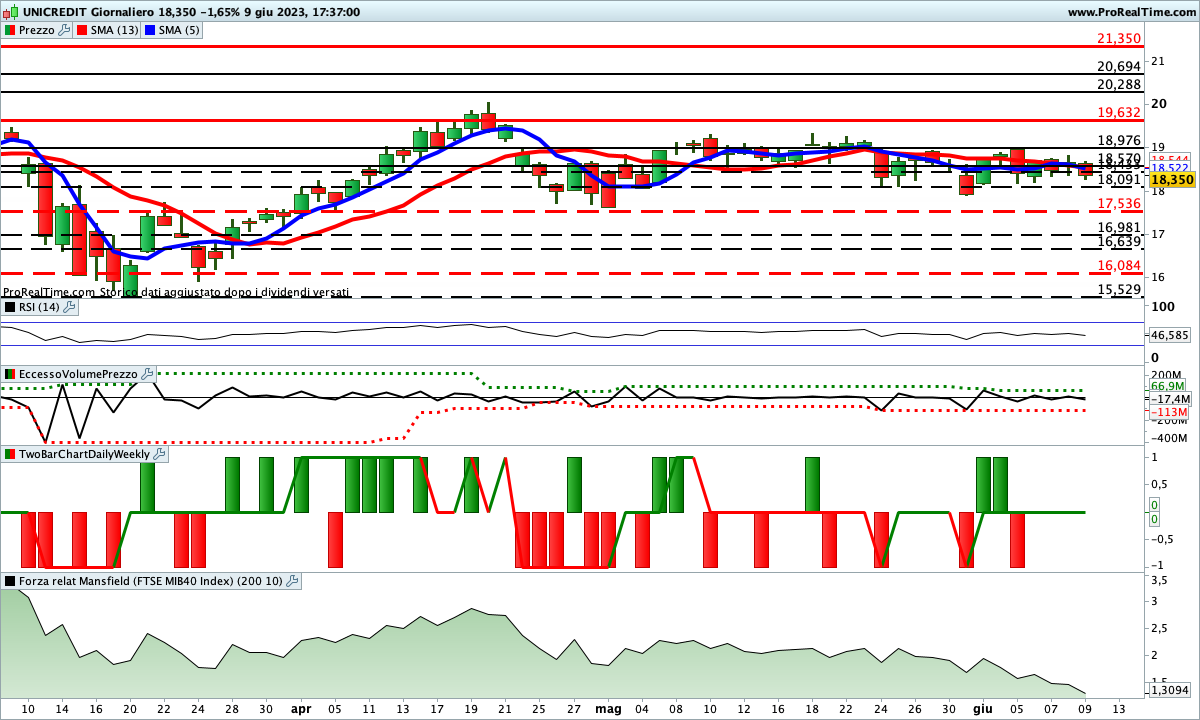Select Forza relat Mansfield panel label

[151, 581]
